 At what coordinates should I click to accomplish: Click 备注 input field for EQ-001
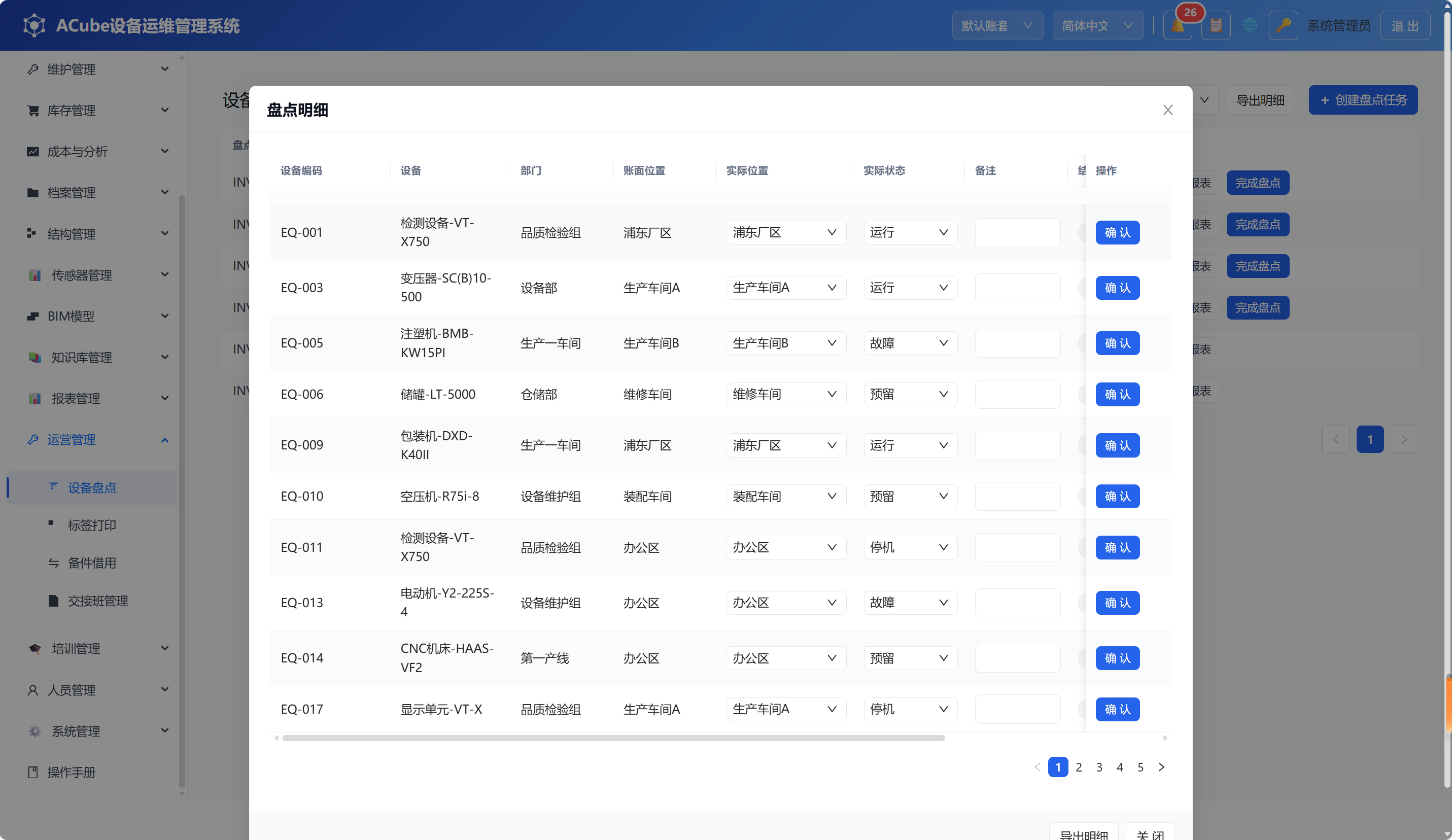(x=1018, y=232)
